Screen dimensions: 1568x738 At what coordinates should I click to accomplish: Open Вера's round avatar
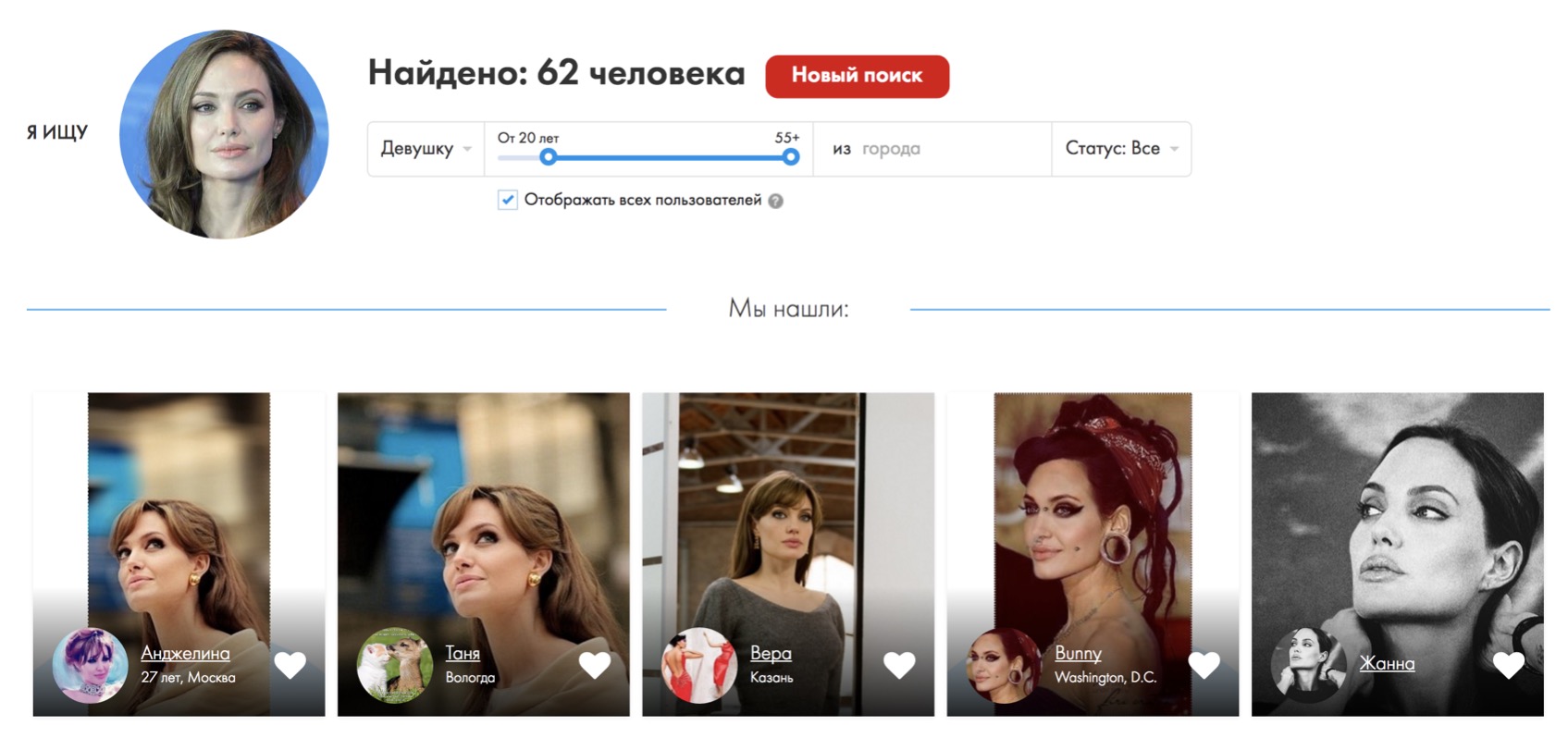(699, 665)
